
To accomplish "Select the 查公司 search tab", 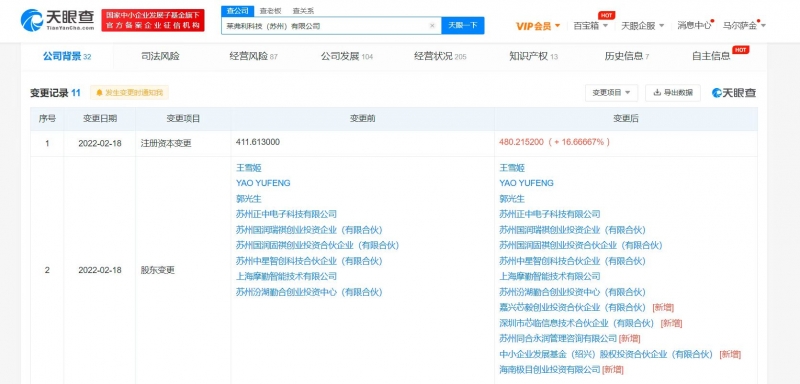I will (x=237, y=11).
